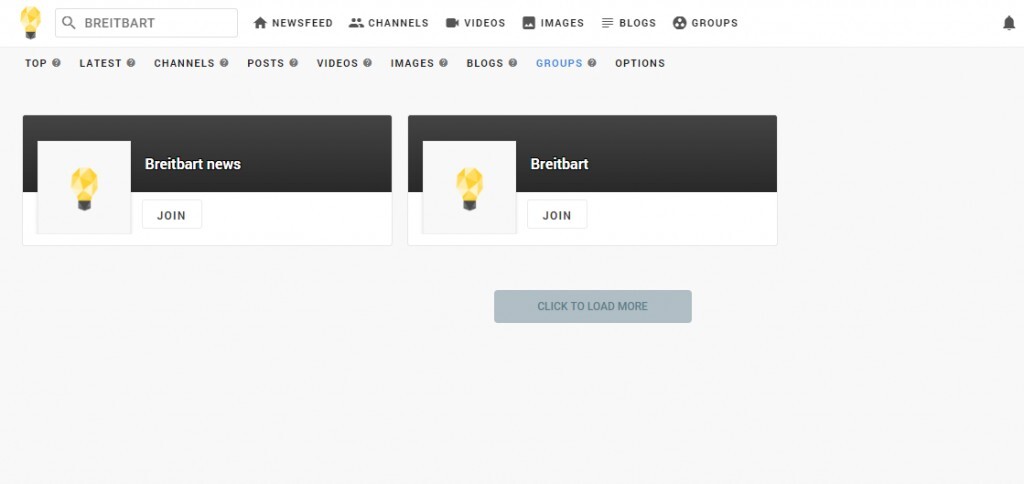Join the Breitbart news group
The height and width of the screenshot is (484, 1024).
[x=172, y=215]
